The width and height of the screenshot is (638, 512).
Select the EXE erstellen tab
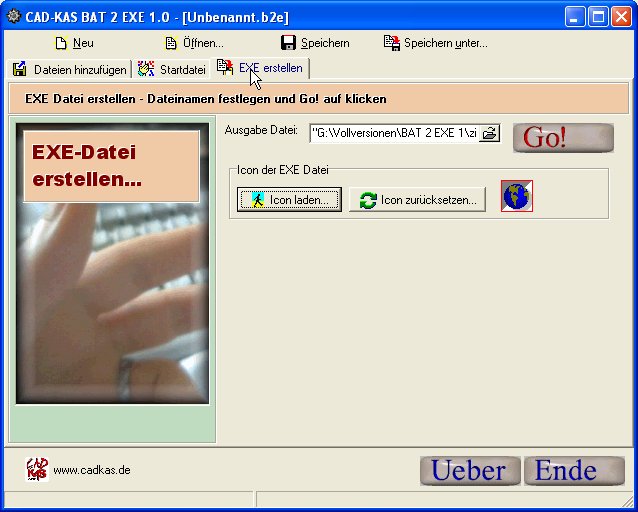262,68
